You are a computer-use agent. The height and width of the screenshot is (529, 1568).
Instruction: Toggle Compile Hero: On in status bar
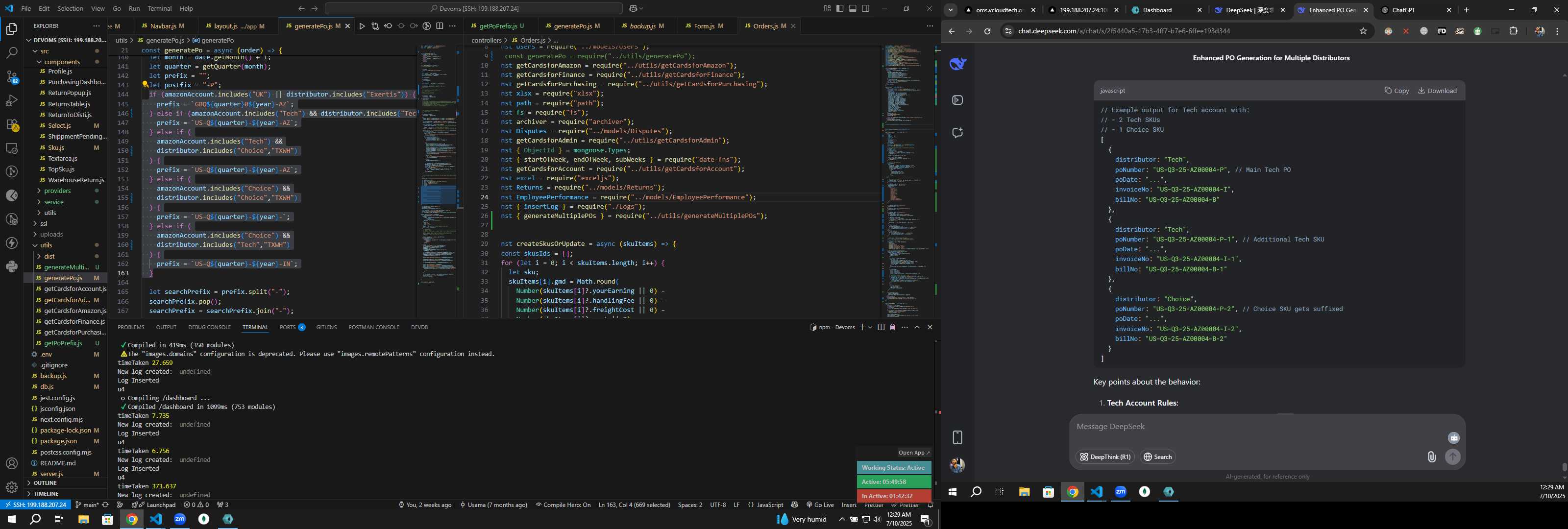(x=563, y=505)
